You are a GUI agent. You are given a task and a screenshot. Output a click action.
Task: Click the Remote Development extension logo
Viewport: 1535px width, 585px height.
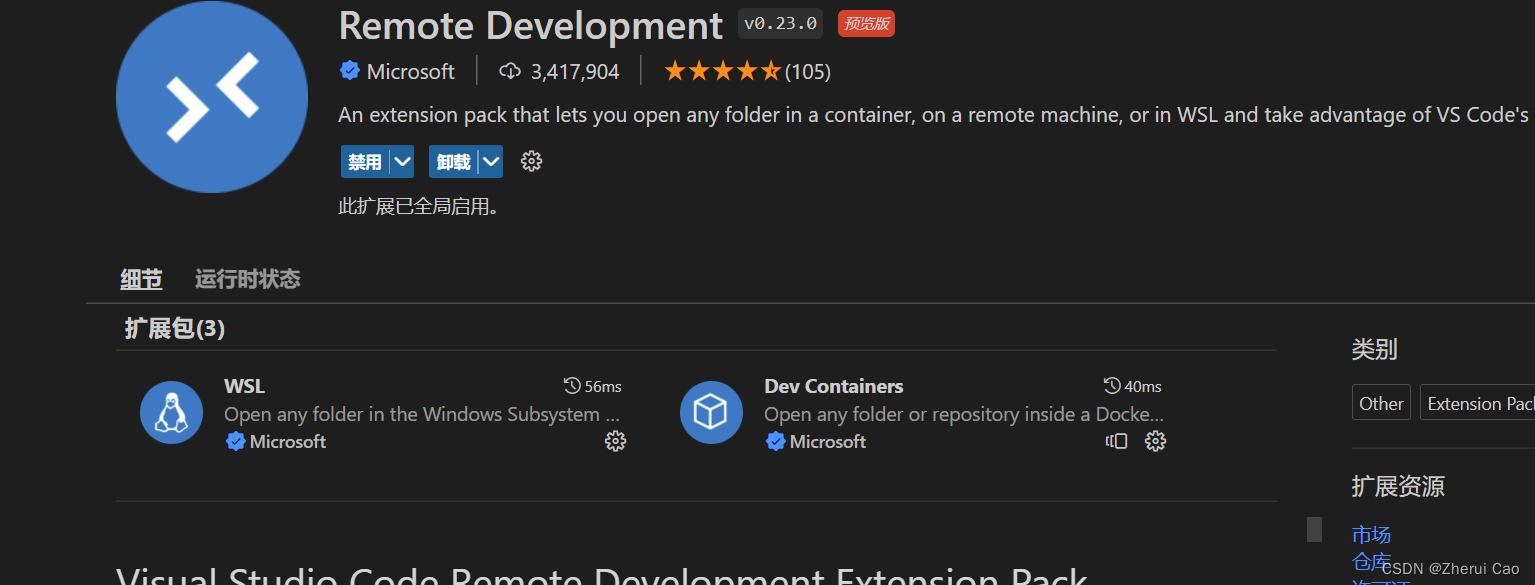(212, 96)
